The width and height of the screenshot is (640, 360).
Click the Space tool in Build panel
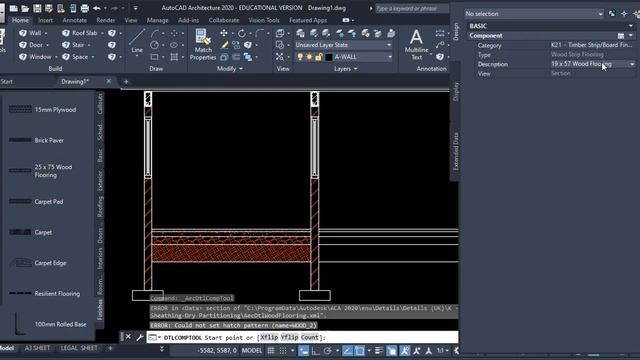coord(75,57)
